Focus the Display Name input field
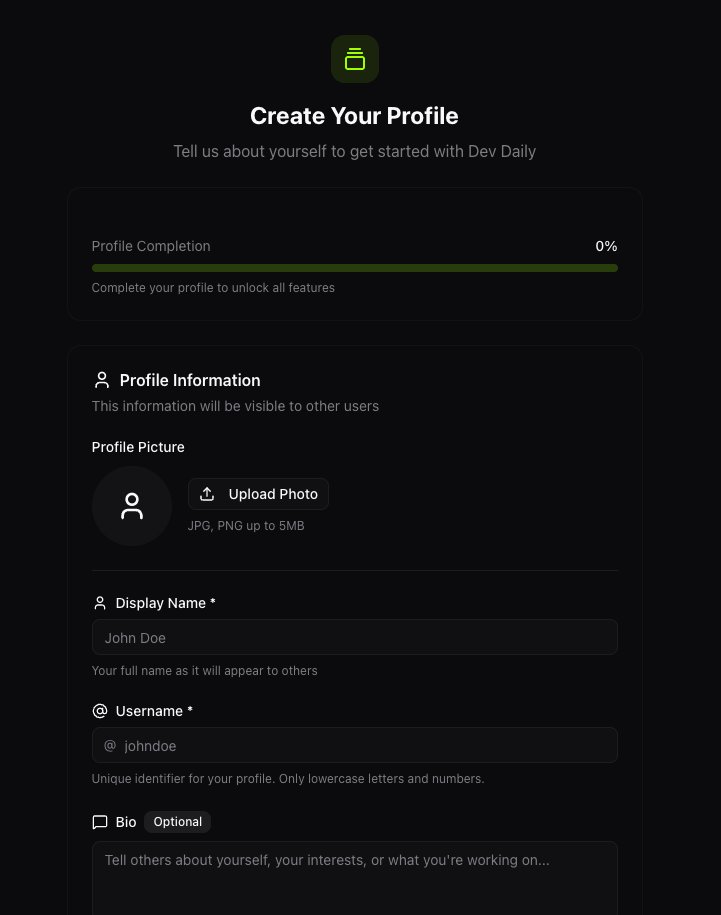Image resolution: width=721 pixels, height=915 pixels. (355, 637)
